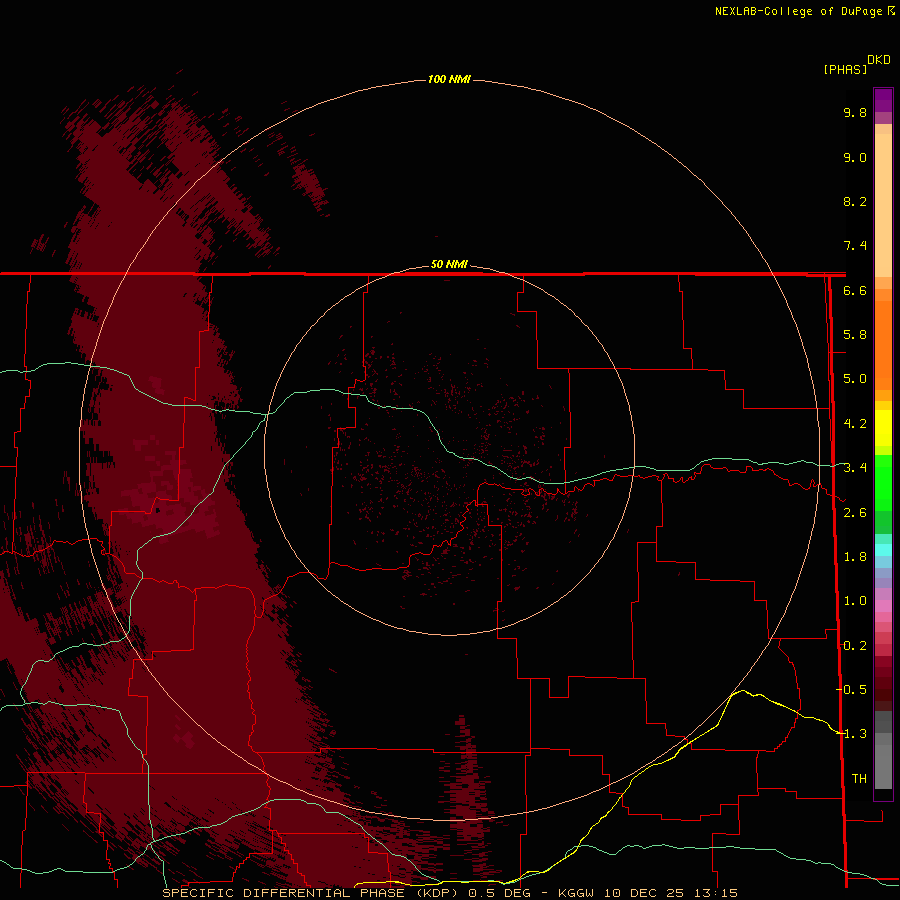Click the 1.8 value on the color scale

click(855, 557)
